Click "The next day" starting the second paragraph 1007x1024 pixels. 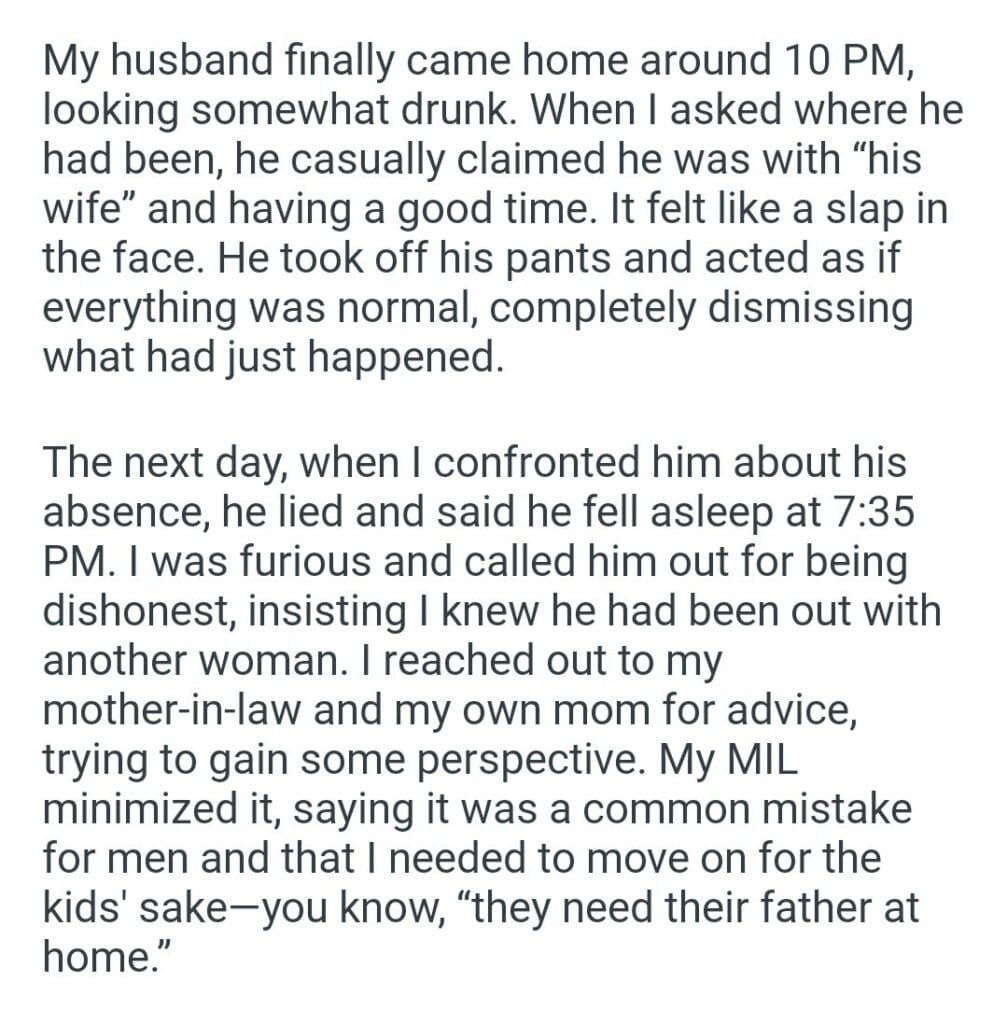point(161,464)
